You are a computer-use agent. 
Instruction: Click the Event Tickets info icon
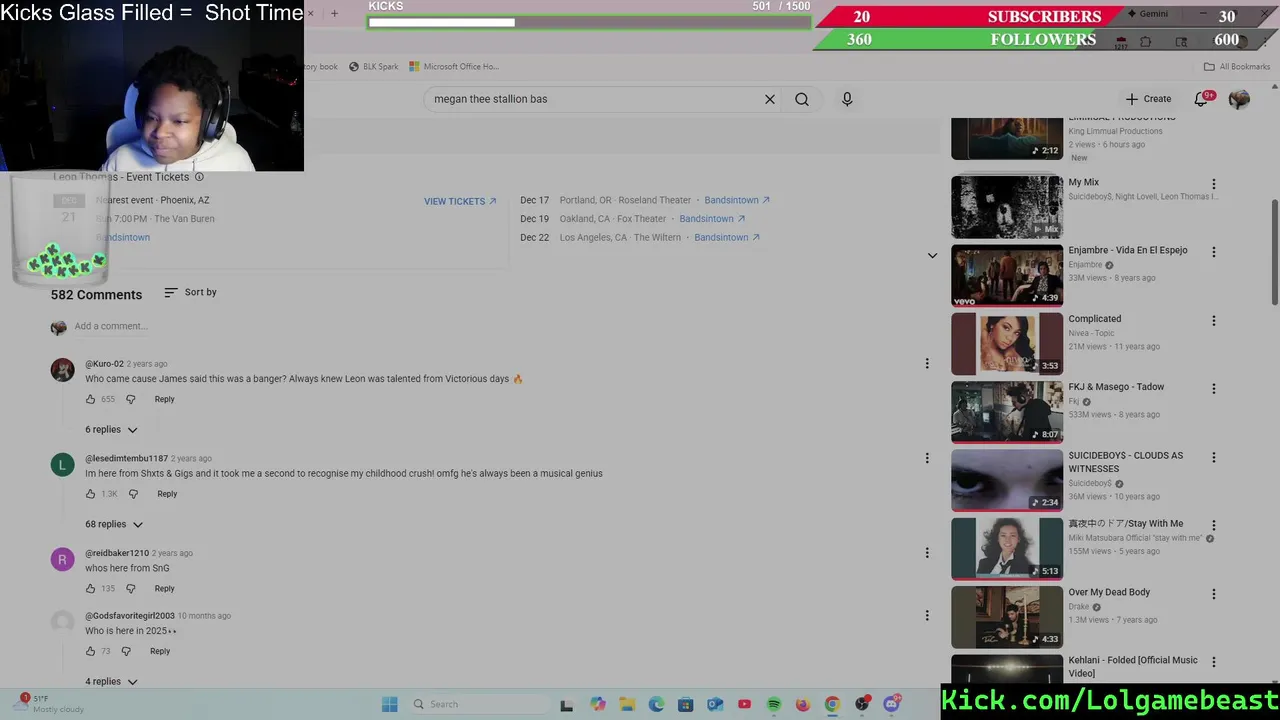click(x=199, y=177)
